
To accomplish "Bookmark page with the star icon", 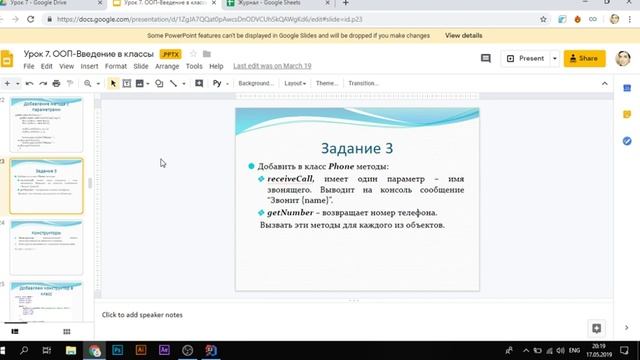I will click(x=543, y=19).
